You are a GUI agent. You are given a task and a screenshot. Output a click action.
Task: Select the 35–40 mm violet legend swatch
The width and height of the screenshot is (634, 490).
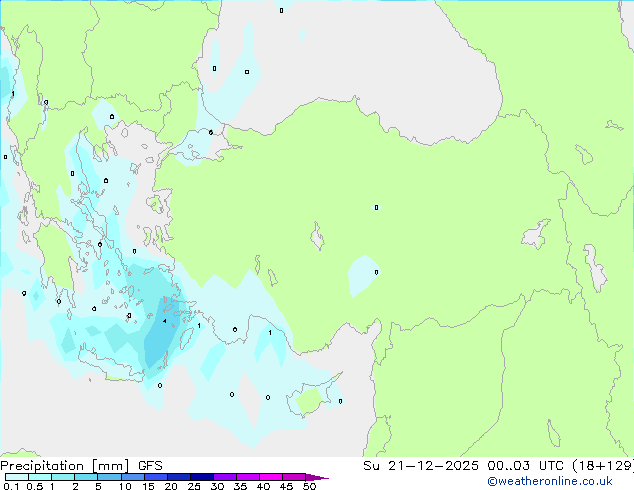tap(248, 477)
